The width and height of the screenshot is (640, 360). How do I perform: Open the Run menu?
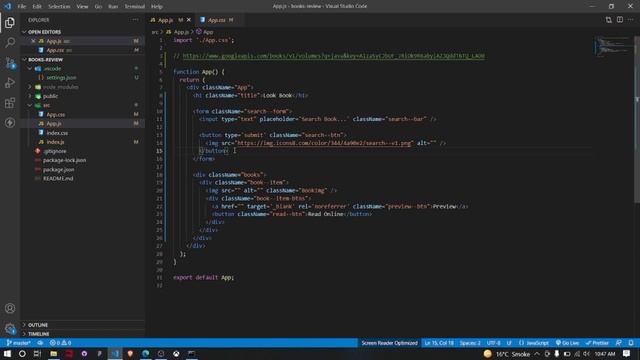(x=113, y=7)
